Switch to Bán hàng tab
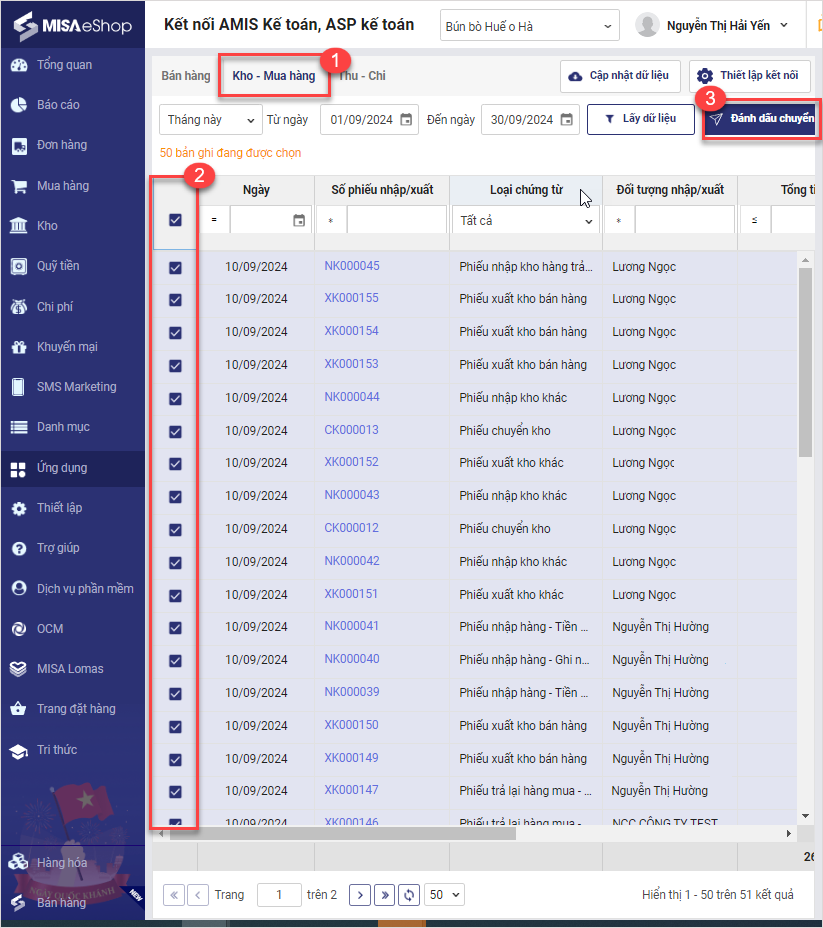823x928 pixels. click(x=186, y=76)
